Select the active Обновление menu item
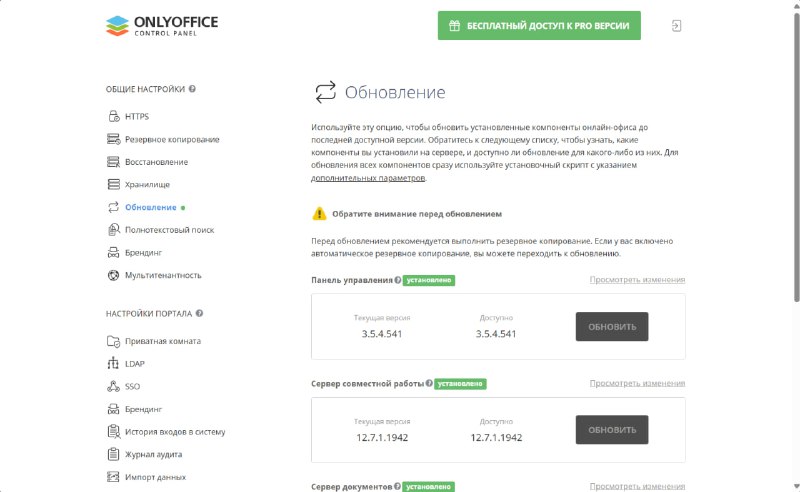 (x=151, y=207)
